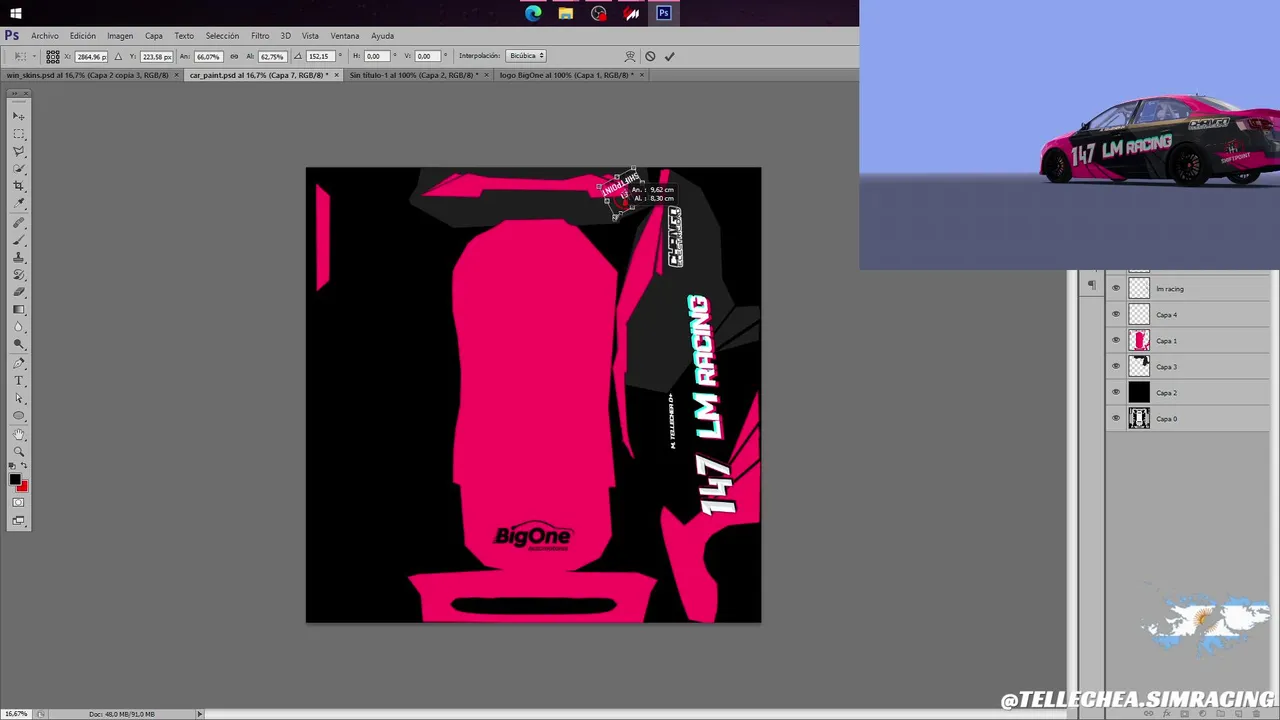Click the reference point locator grid
Screen dimensions: 1280x720
point(53,56)
